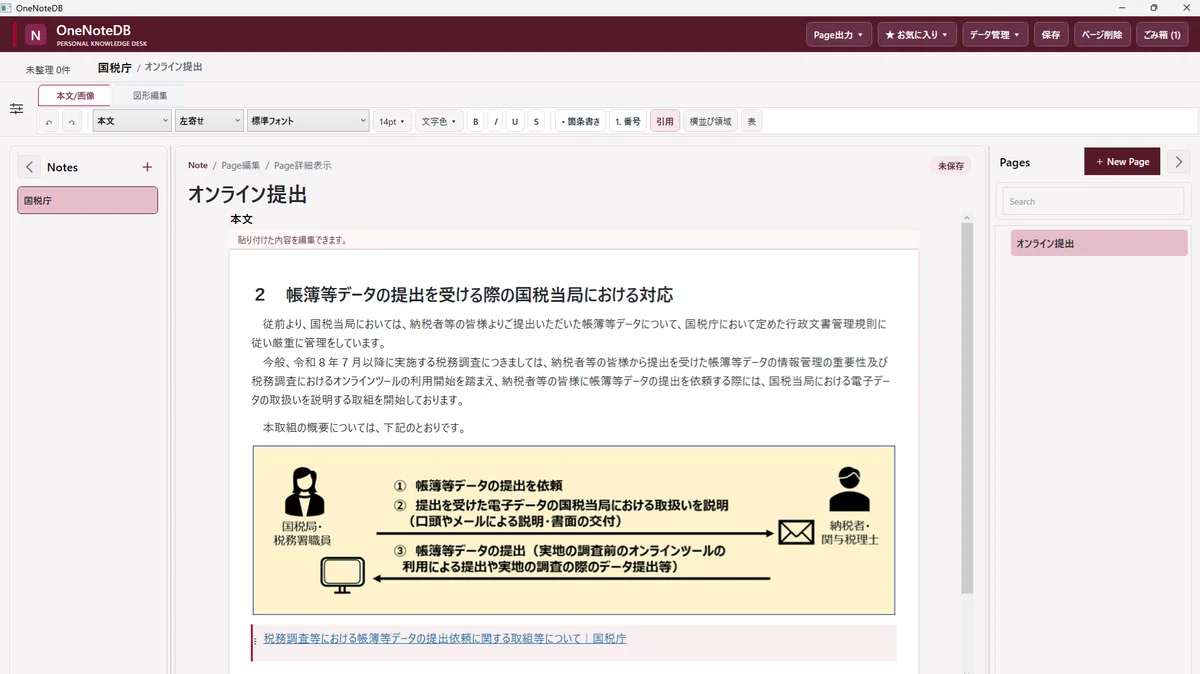
Task: Create a page with + New Page
Action: (1122, 161)
